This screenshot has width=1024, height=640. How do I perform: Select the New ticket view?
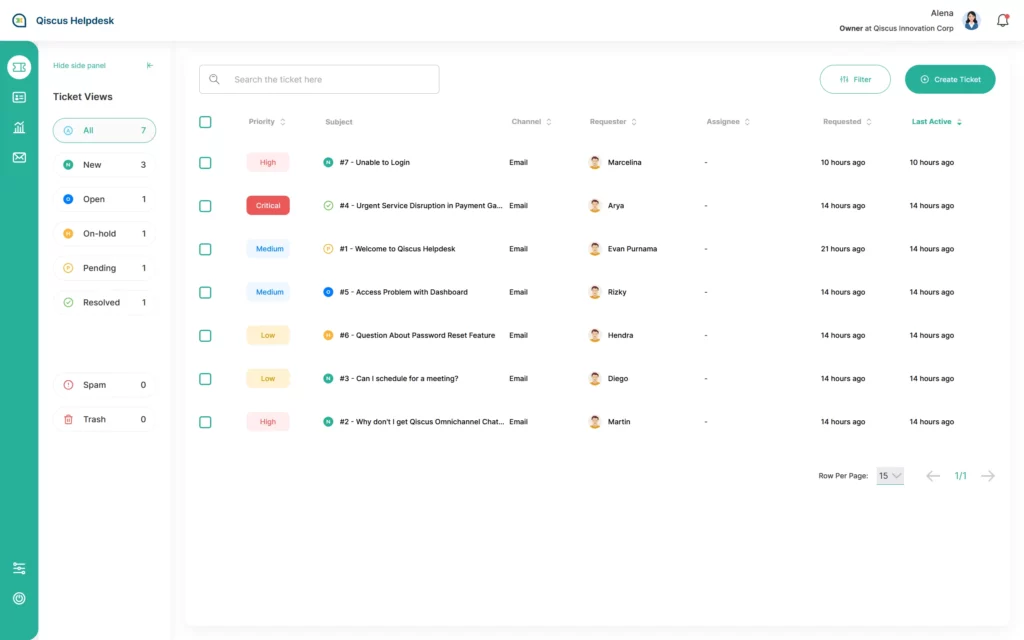104,165
